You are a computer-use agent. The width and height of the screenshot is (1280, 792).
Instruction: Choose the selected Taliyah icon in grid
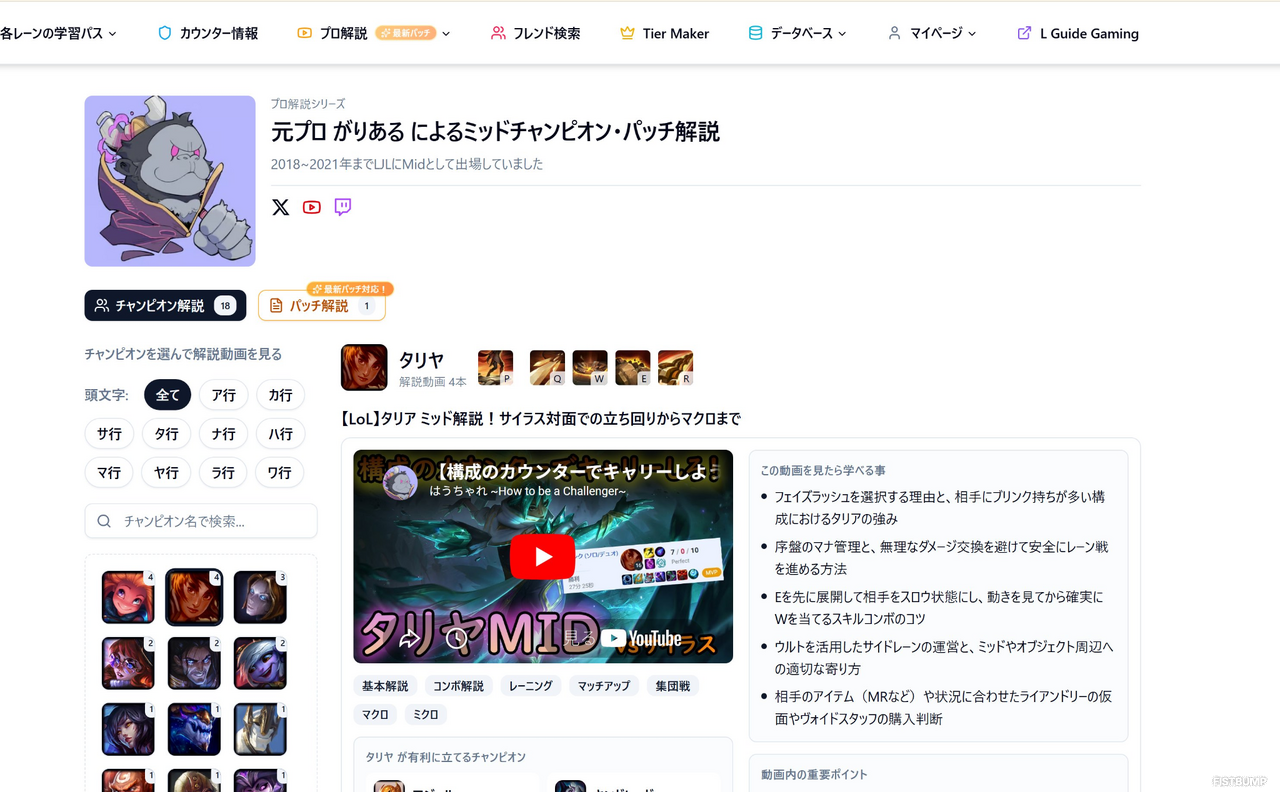tap(194, 597)
